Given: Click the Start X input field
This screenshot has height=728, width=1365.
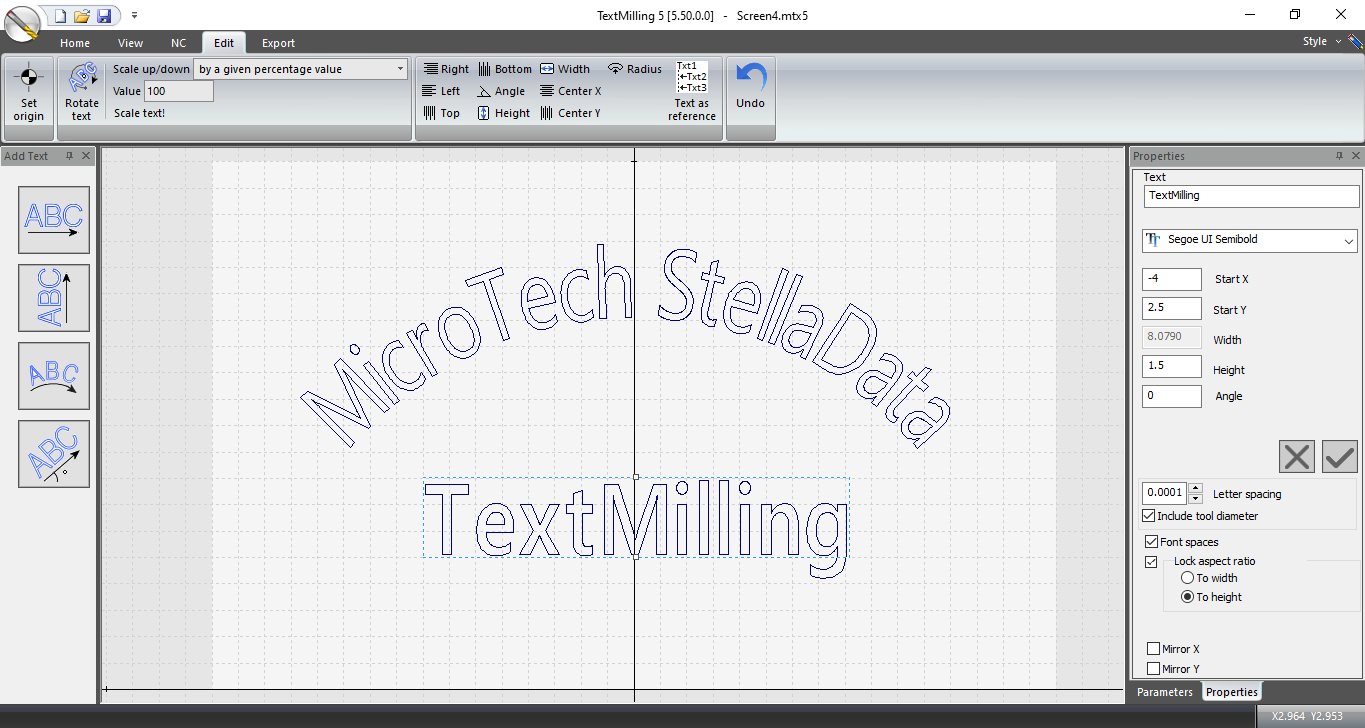Looking at the screenshot, I should 1171,279.
